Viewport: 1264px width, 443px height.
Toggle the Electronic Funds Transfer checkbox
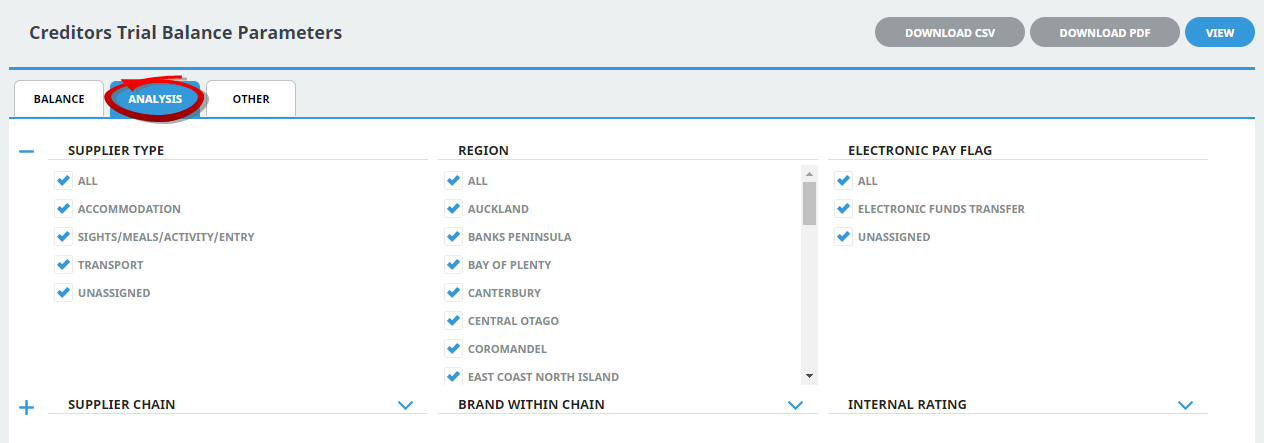[x=844, y=209]
